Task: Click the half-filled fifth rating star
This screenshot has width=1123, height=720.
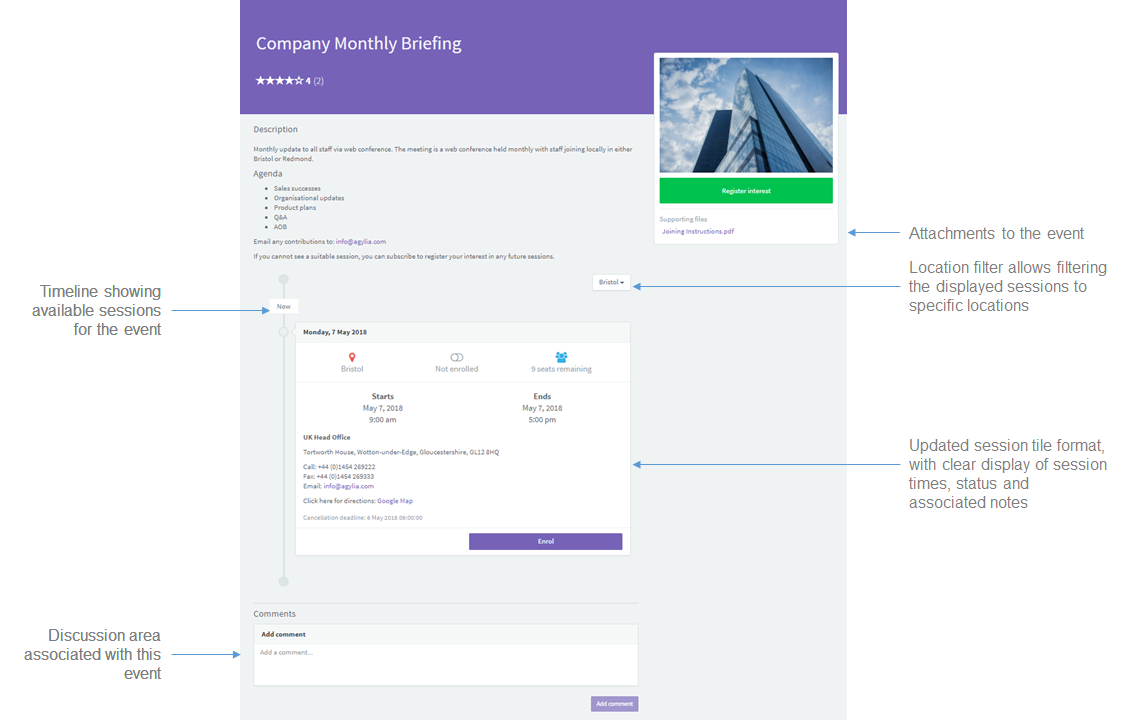Action: coord(300,80)
